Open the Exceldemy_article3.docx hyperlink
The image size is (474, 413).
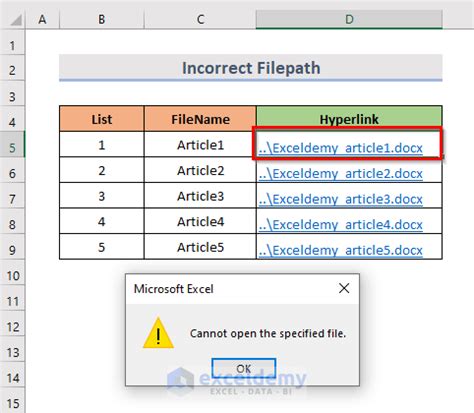click(x=341, y=199)
